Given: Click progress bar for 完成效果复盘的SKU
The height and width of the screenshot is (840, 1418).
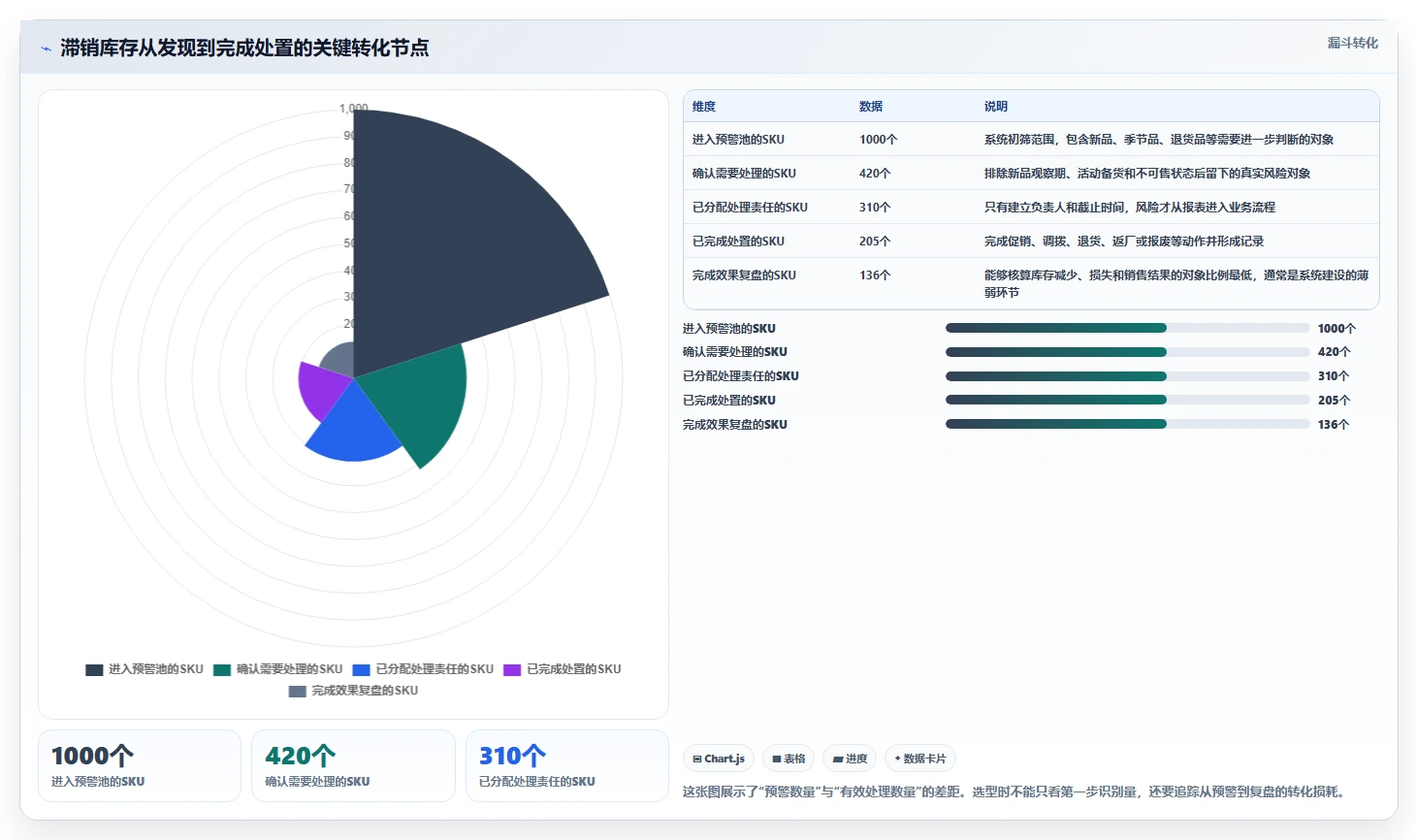Looking at the screenshot, I should [x=1127, y=424].
